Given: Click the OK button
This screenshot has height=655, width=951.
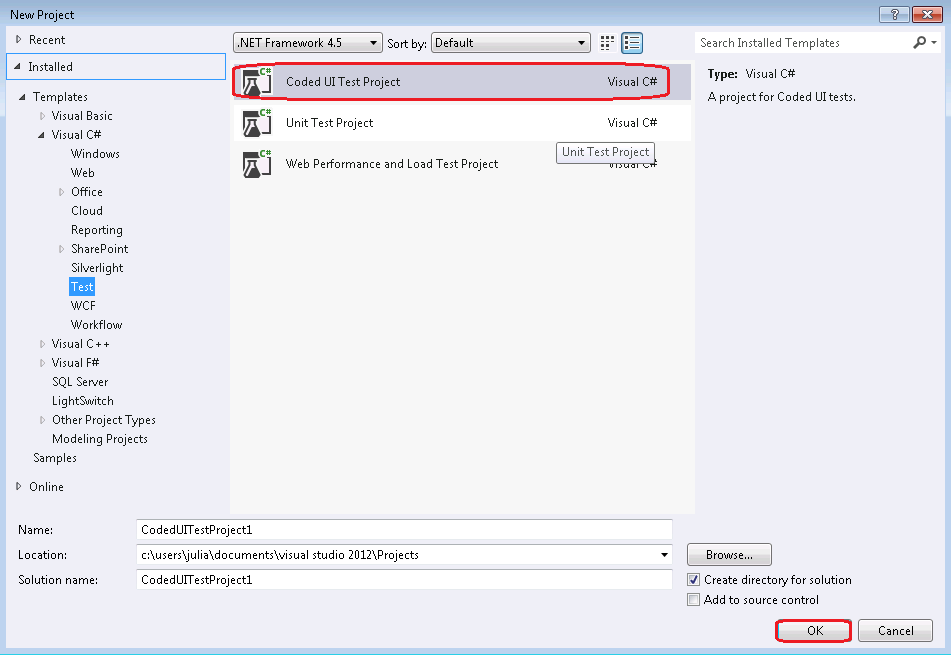Looking at the screenshot, I should coord(814,631).
